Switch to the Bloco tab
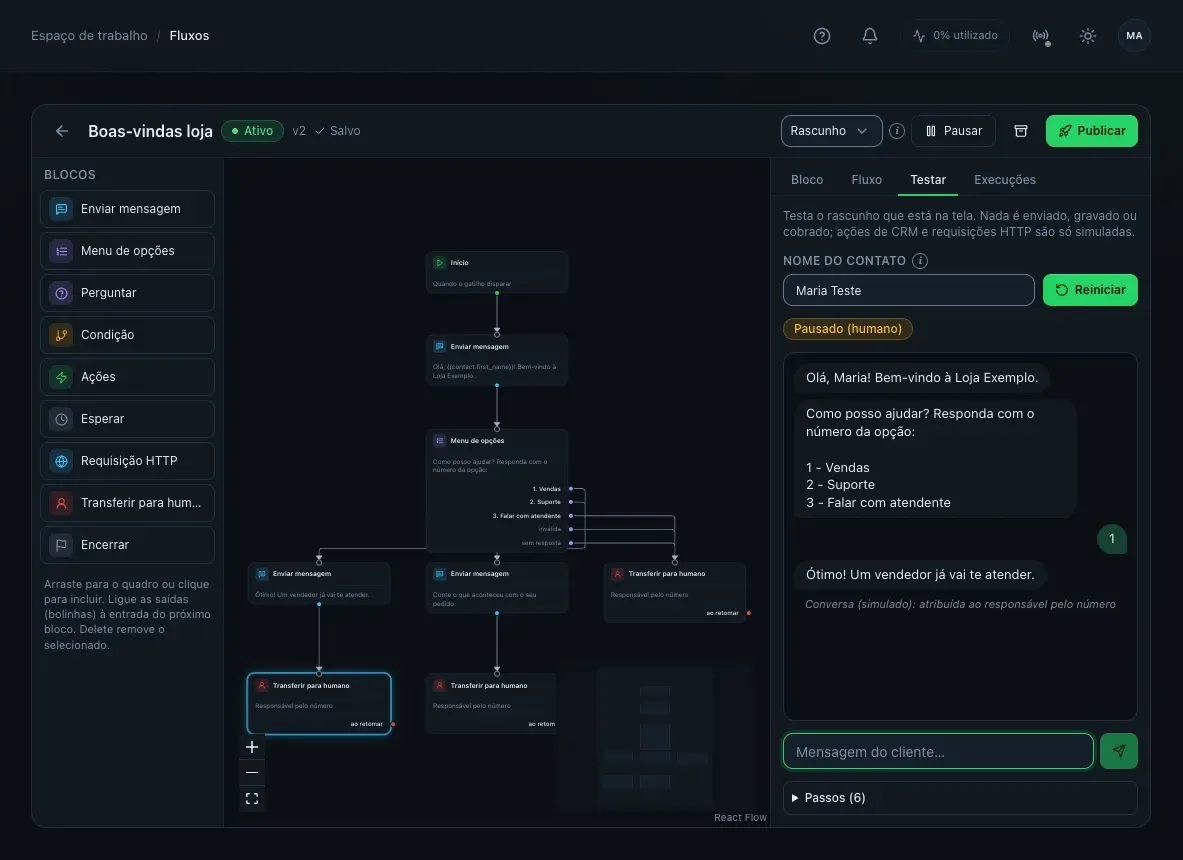1183x860 pixels. click(807, 180)
